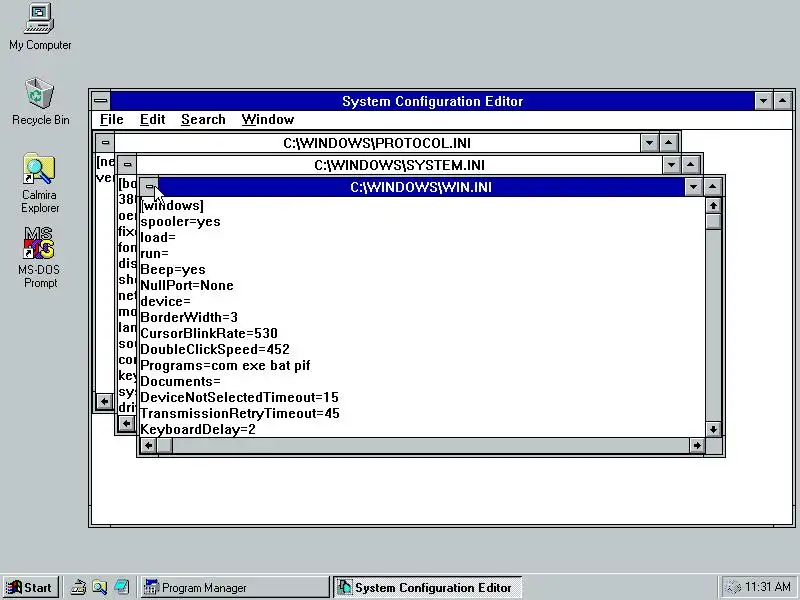Open the Search menu

point(203,119)
